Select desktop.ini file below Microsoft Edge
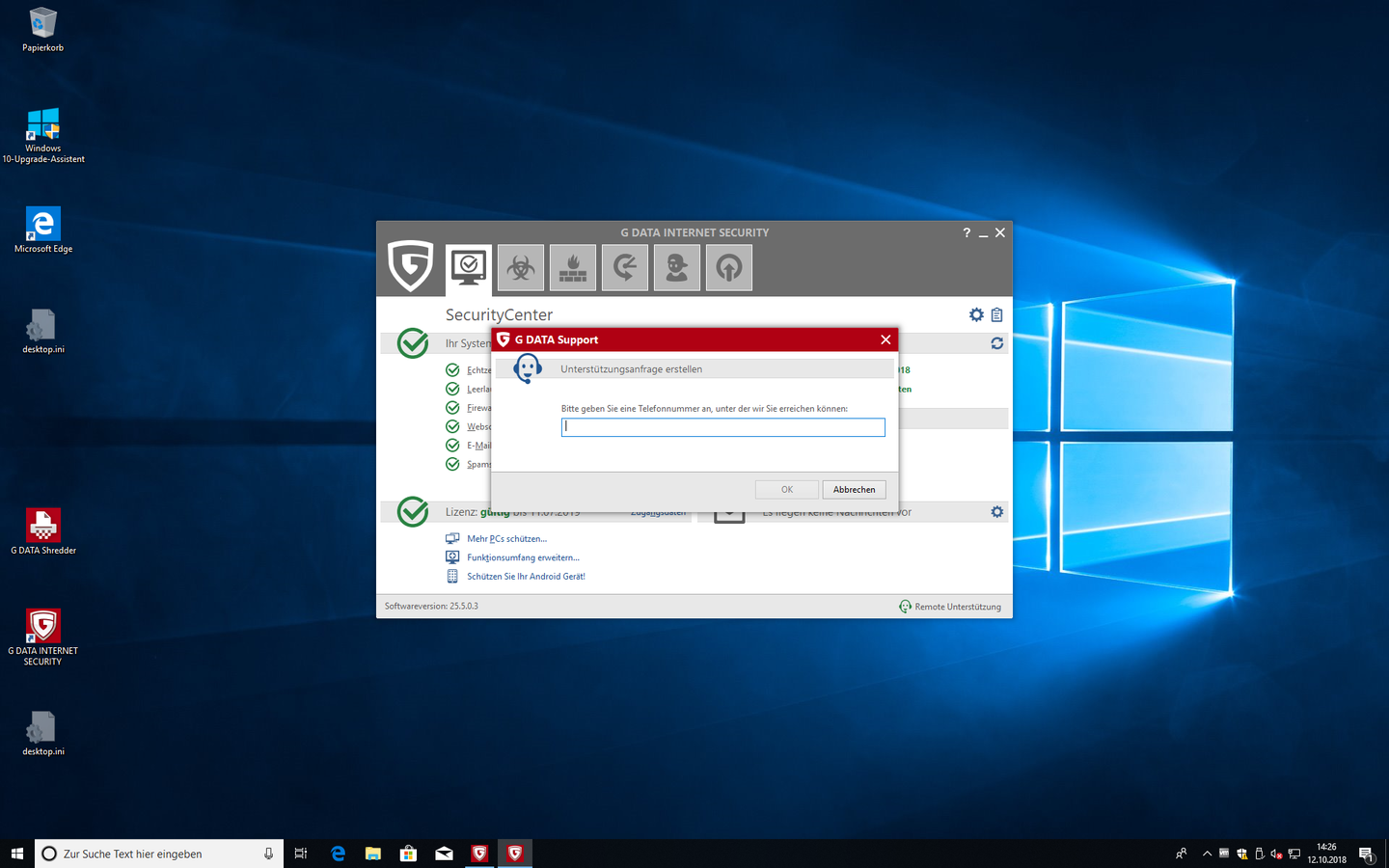Image resolution: width=1389 pixels, height=868 pixels. click(43, 332)
